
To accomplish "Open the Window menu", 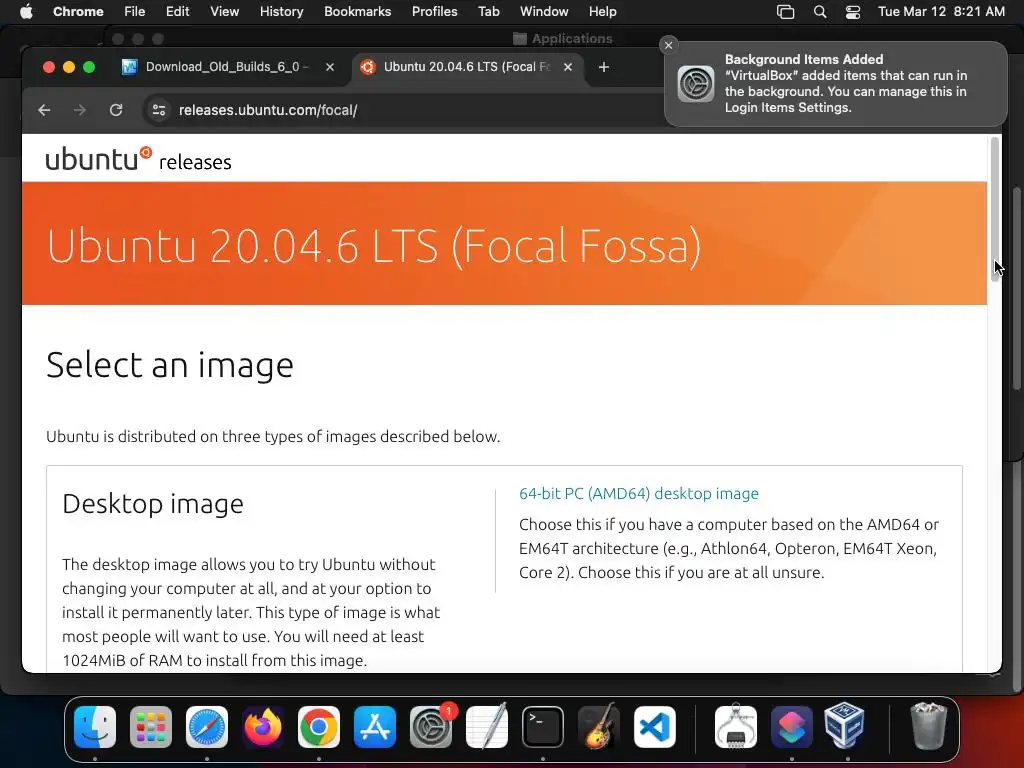I will (x=544, y=12).
